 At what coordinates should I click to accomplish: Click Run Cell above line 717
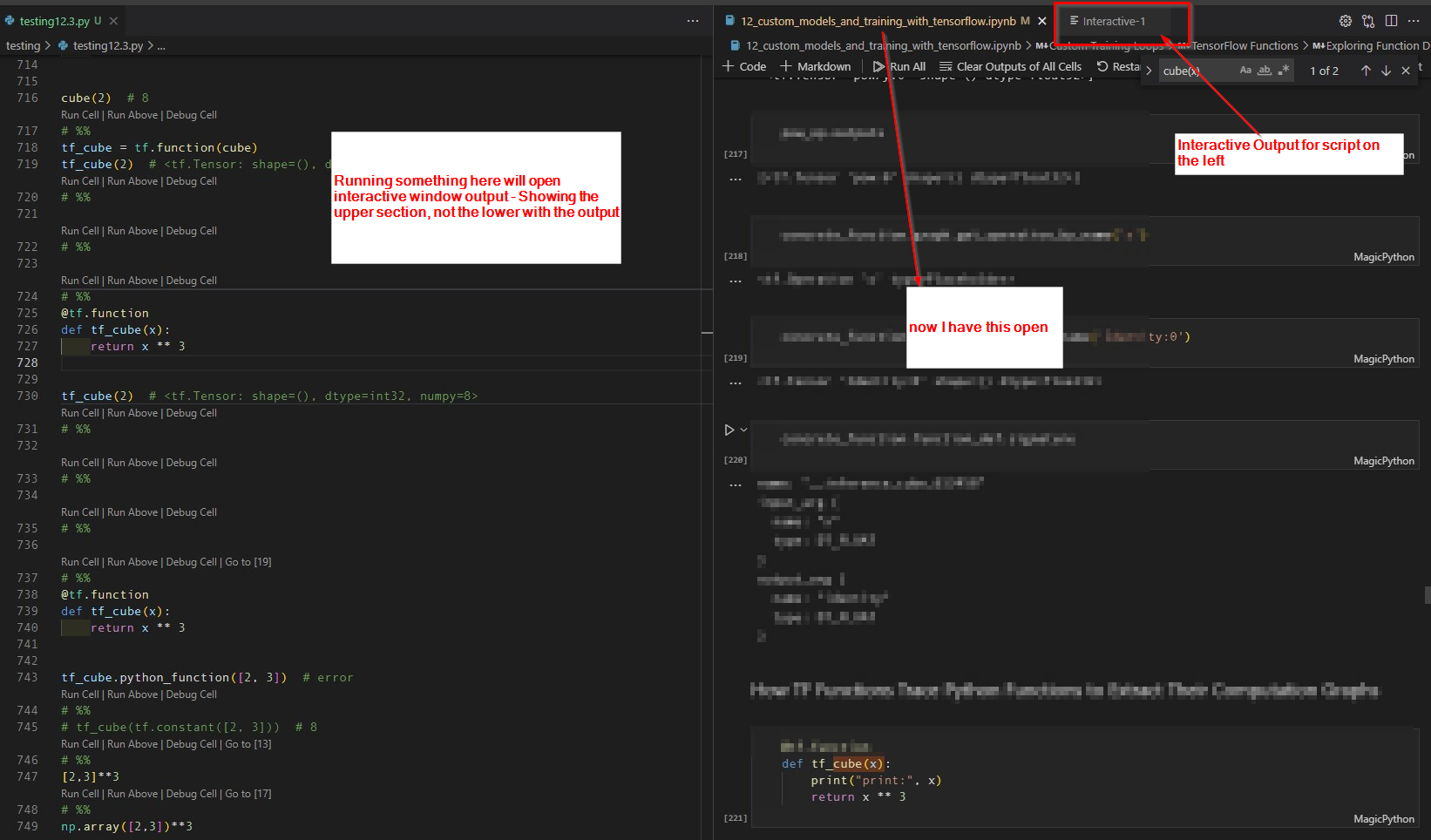click(80, 115)
